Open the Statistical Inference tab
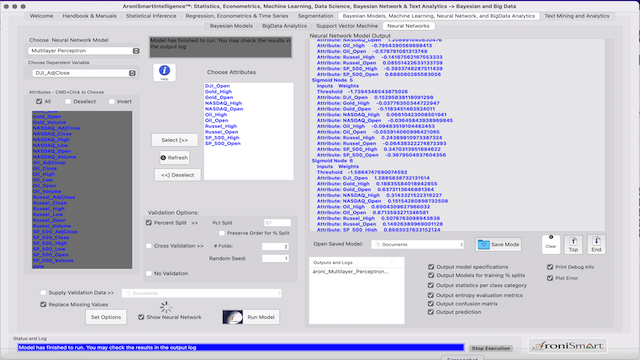640x360 pixels. (151, 16)
